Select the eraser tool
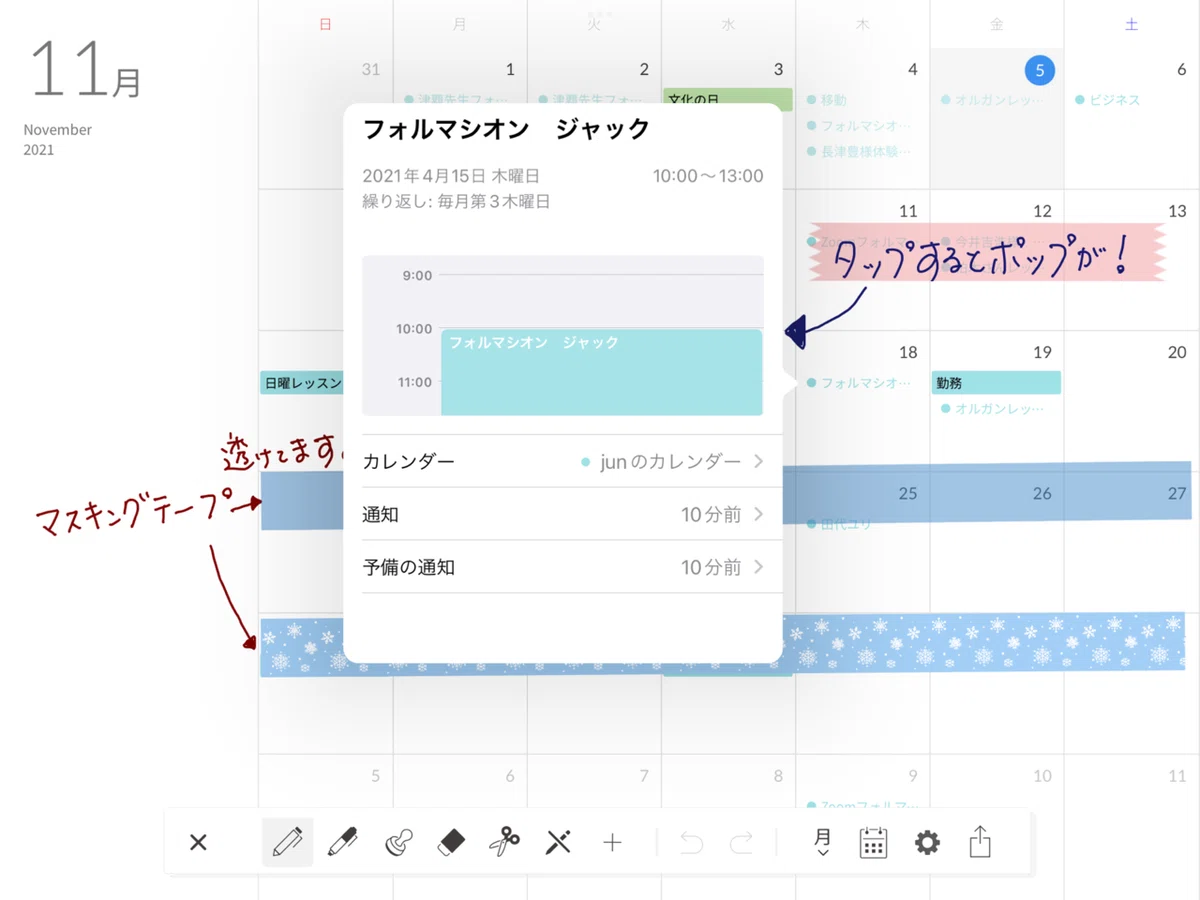 (x=452, y=842)
